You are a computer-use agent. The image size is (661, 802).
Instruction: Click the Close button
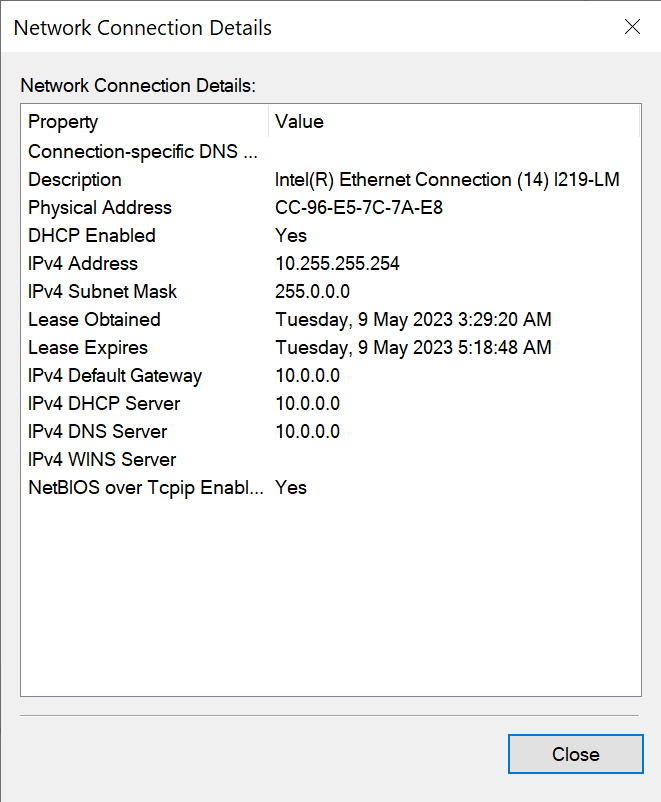click(x=576, y=754)
